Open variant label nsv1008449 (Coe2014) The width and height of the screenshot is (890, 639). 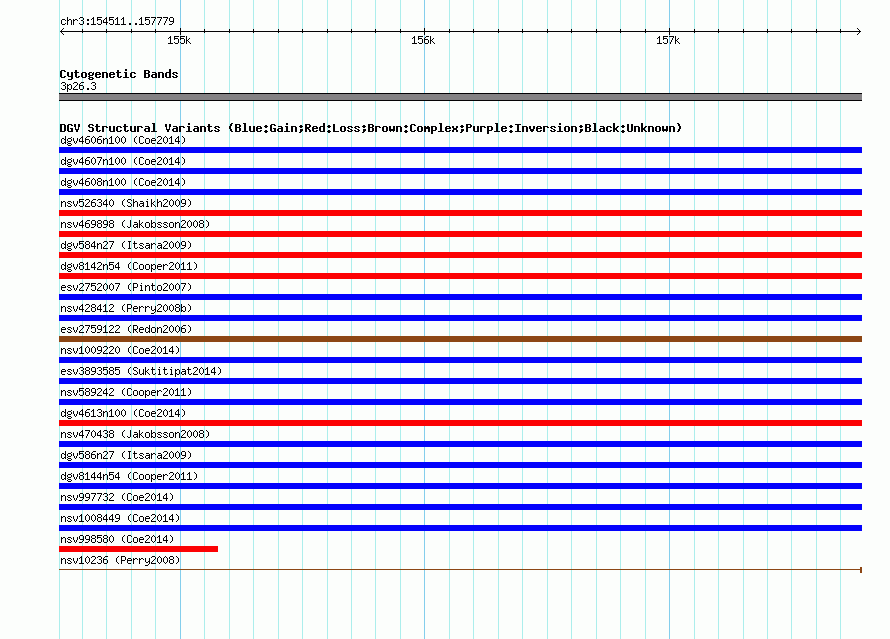(x=120, y=518)
